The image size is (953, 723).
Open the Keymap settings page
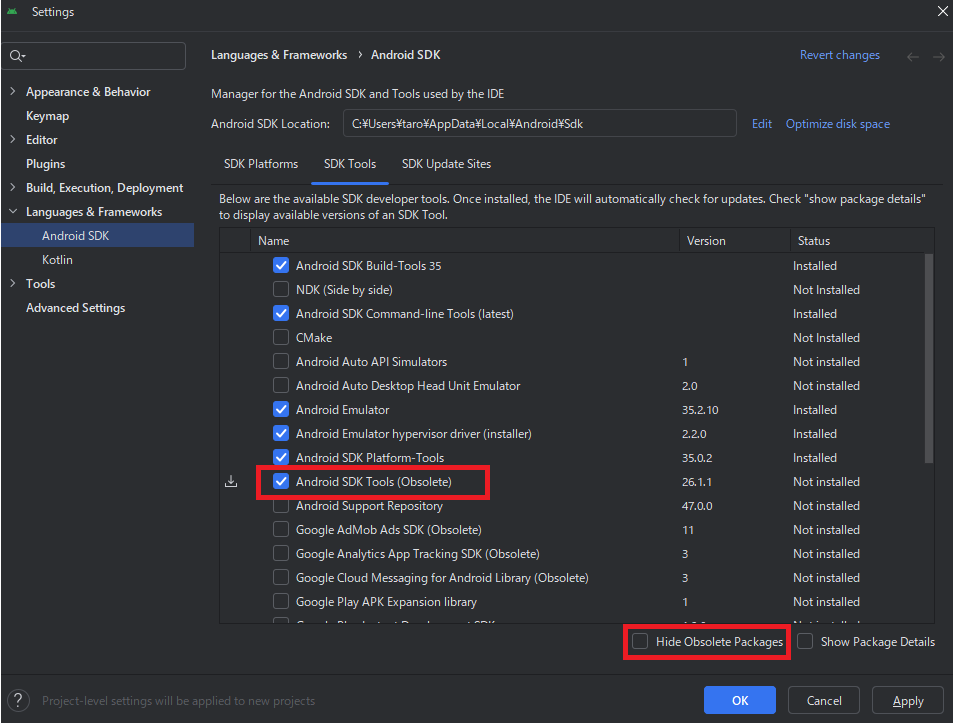[x=47, y=116]
